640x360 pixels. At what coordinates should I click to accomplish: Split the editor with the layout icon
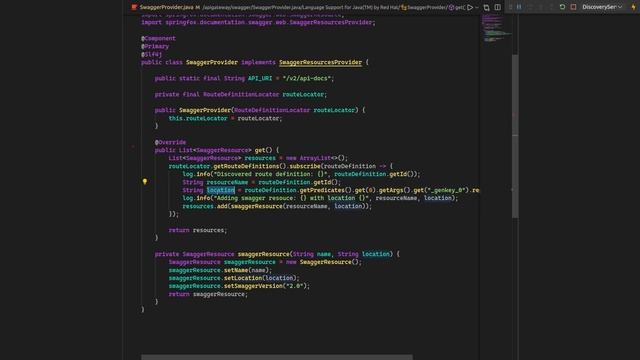[498, 7]
